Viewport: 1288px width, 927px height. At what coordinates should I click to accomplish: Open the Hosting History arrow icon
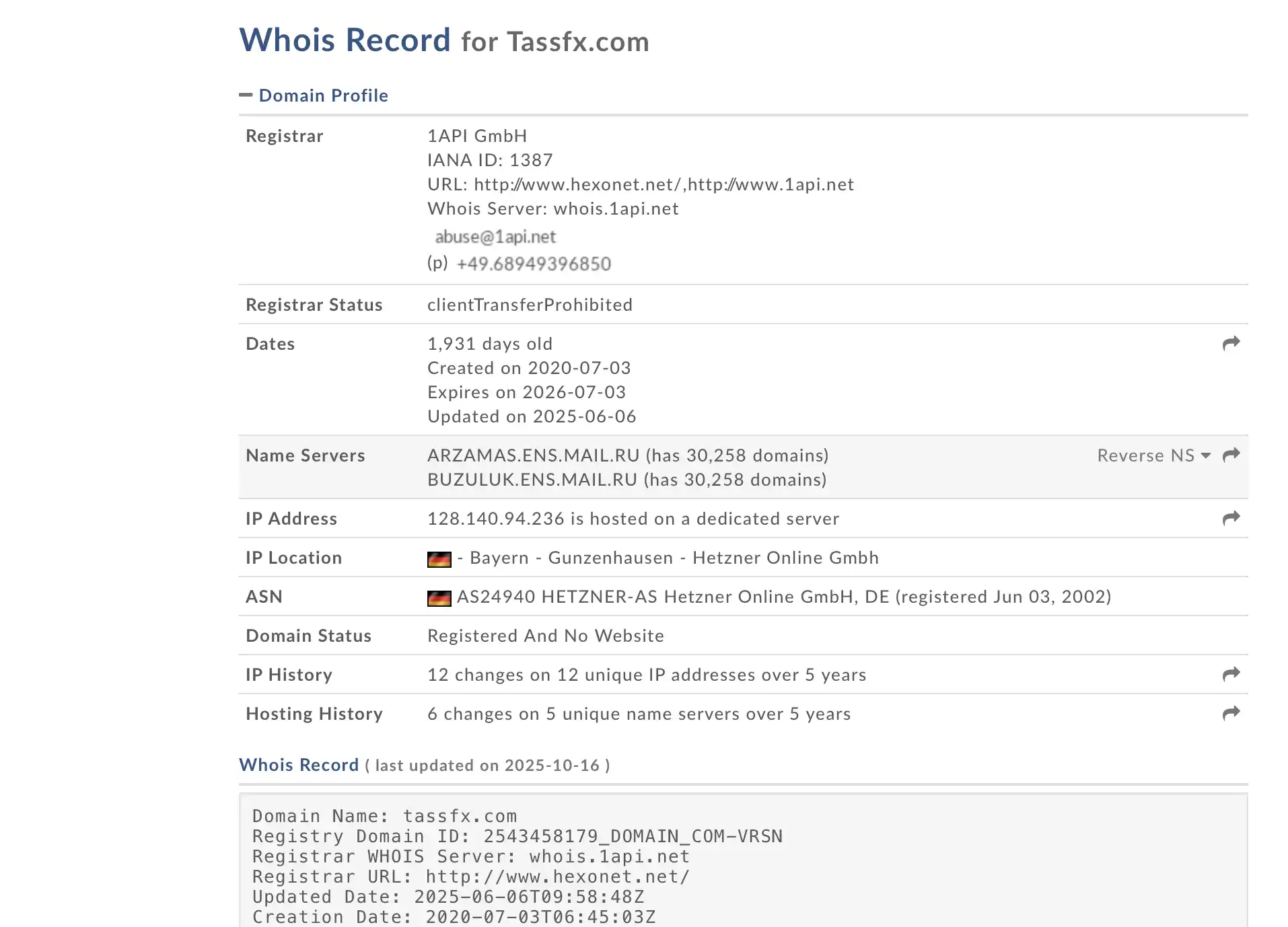click(x=1231, y=713)
